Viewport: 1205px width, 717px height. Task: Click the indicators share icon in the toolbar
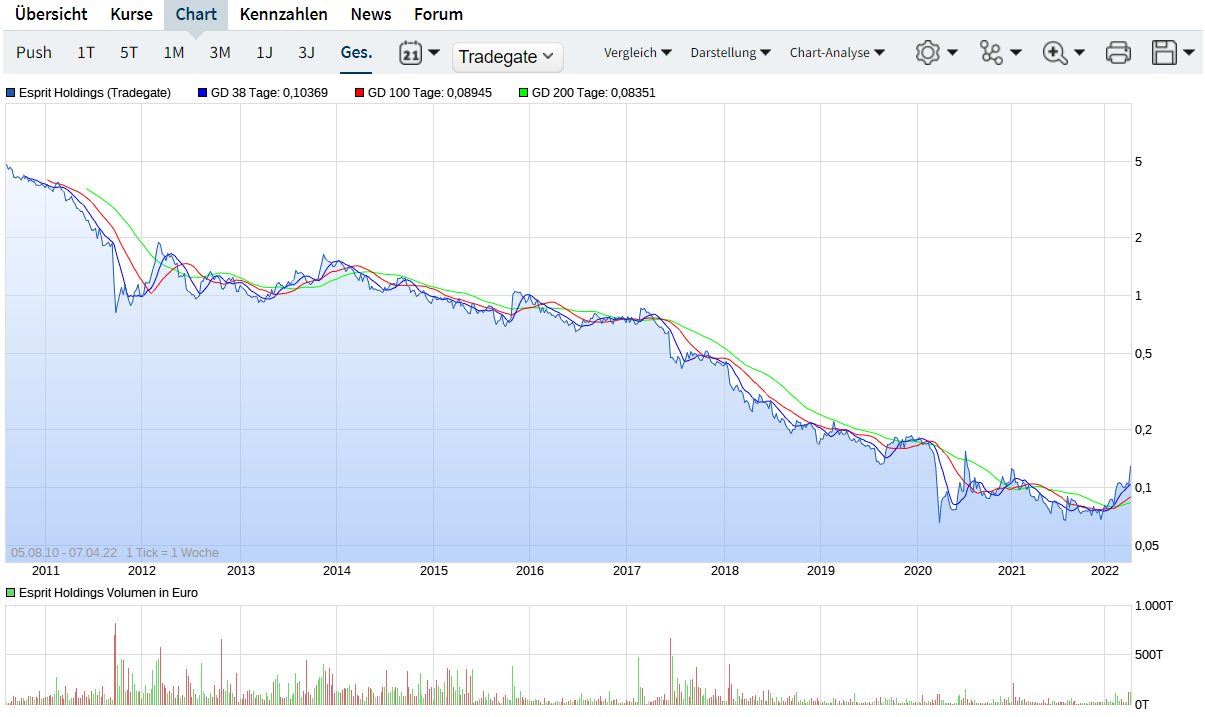(x=992, y=52)
